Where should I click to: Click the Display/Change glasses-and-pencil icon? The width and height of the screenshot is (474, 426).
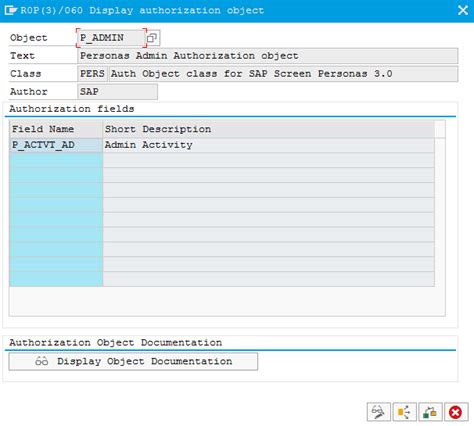(x=378, y=412)
